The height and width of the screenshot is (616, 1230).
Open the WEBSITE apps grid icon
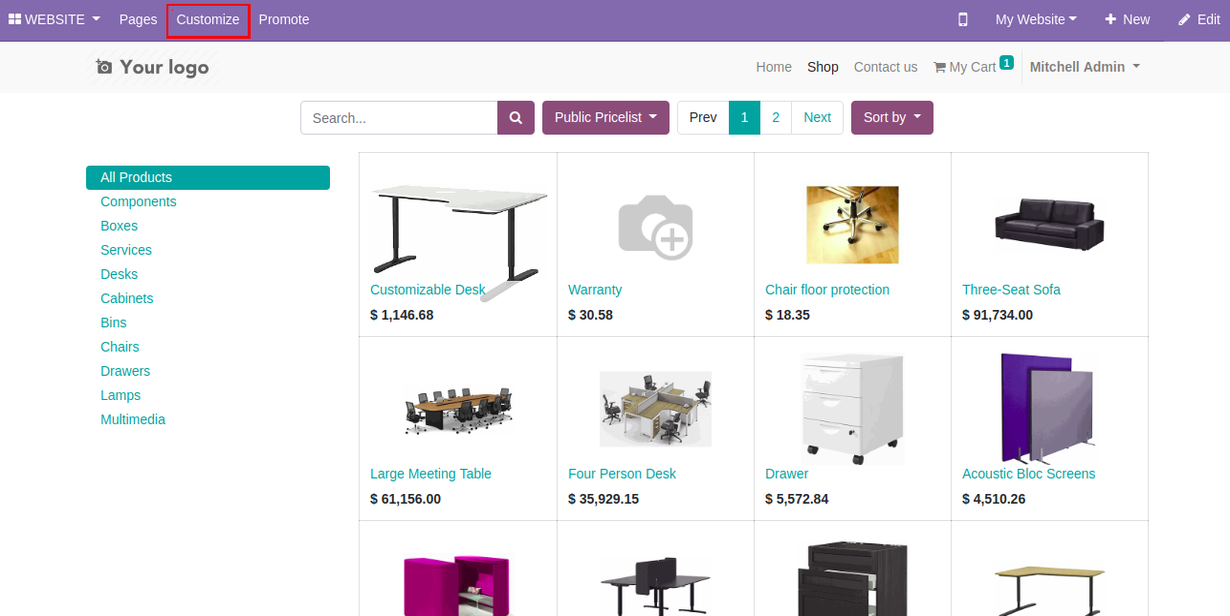(x=15, y=19)
